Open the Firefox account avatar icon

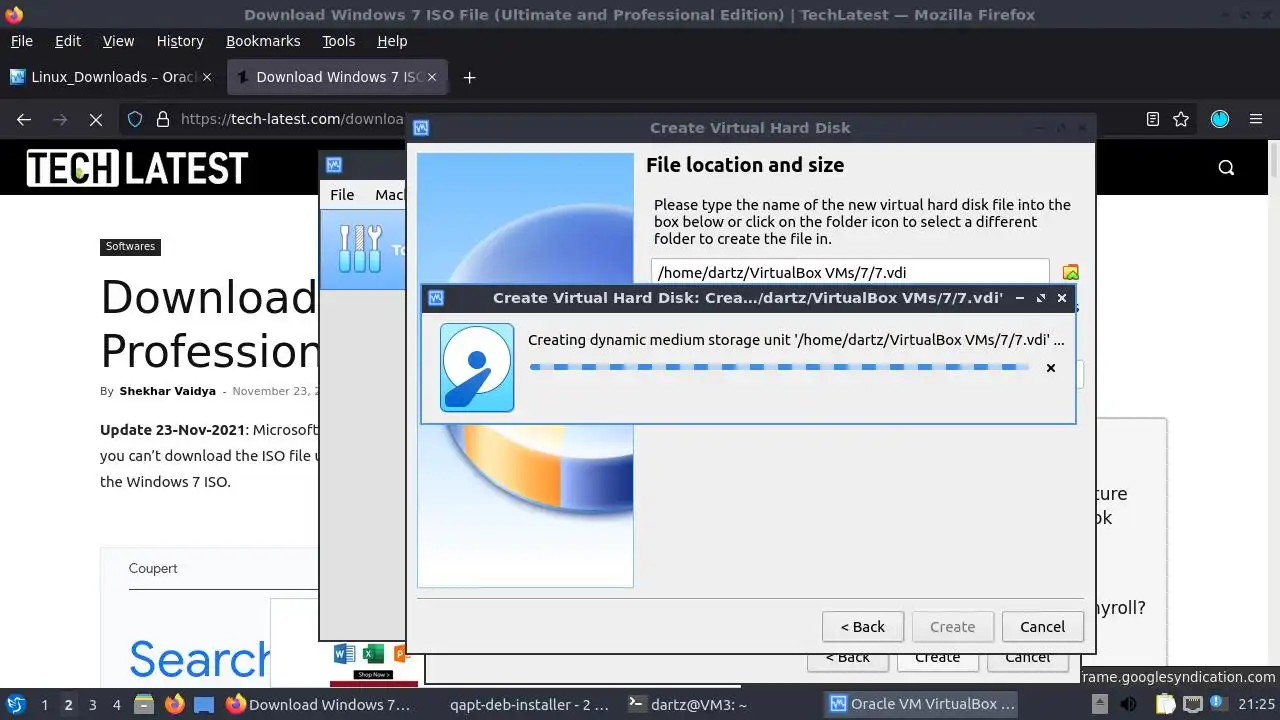click(x=1220, y=119)
